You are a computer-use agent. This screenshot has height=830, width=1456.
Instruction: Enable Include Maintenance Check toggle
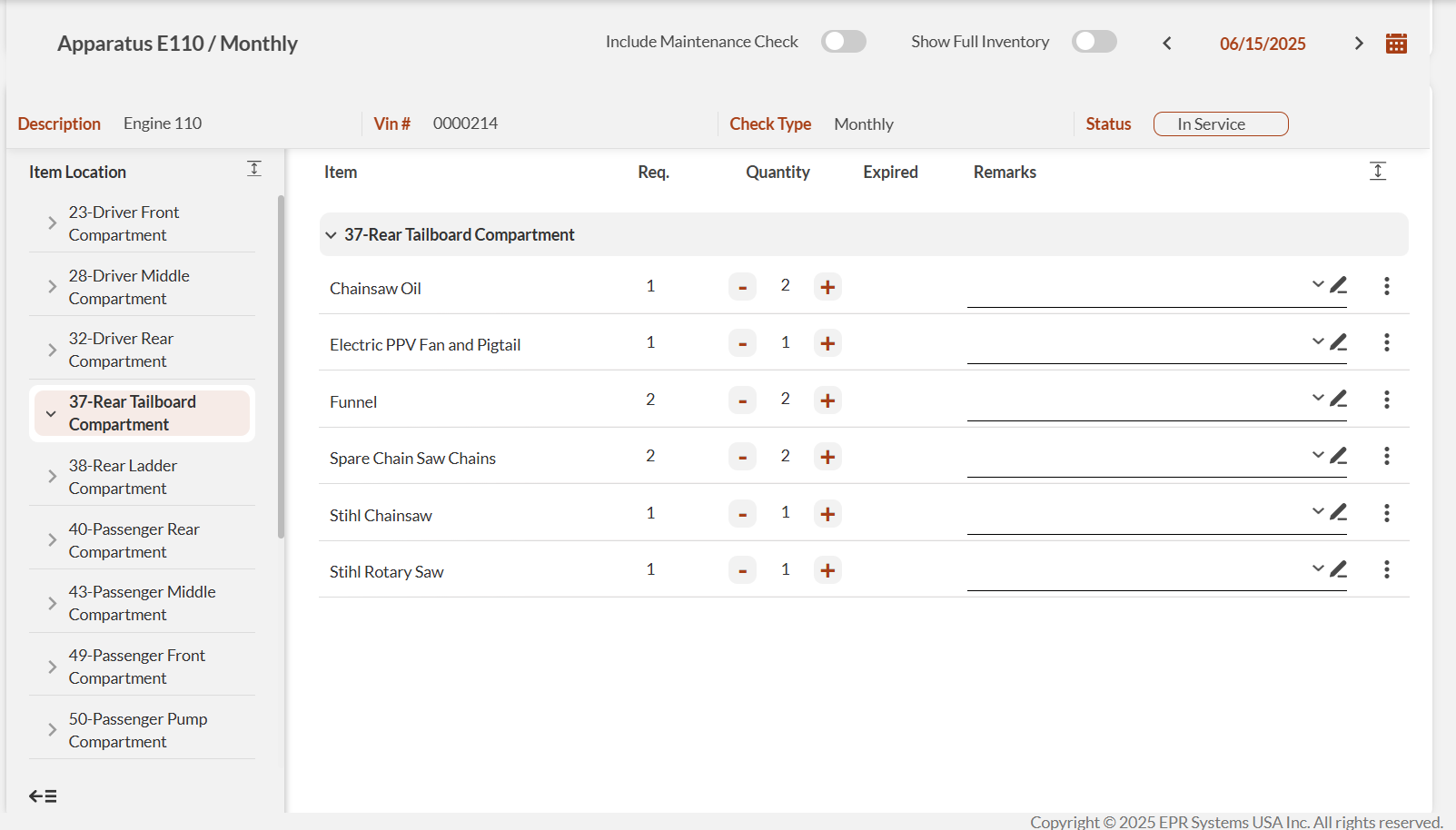(843, 42)
